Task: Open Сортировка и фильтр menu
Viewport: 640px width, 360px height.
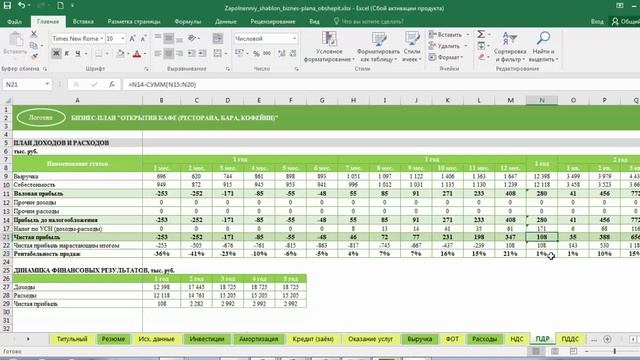Action: (x=510, y=47)
